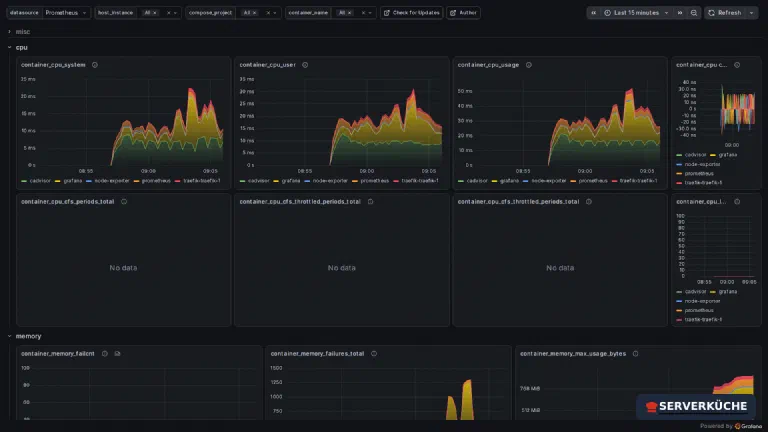Click the container_memory_failcnt panel title
This screenshot has height=432, width=768.
pos(58,353)
